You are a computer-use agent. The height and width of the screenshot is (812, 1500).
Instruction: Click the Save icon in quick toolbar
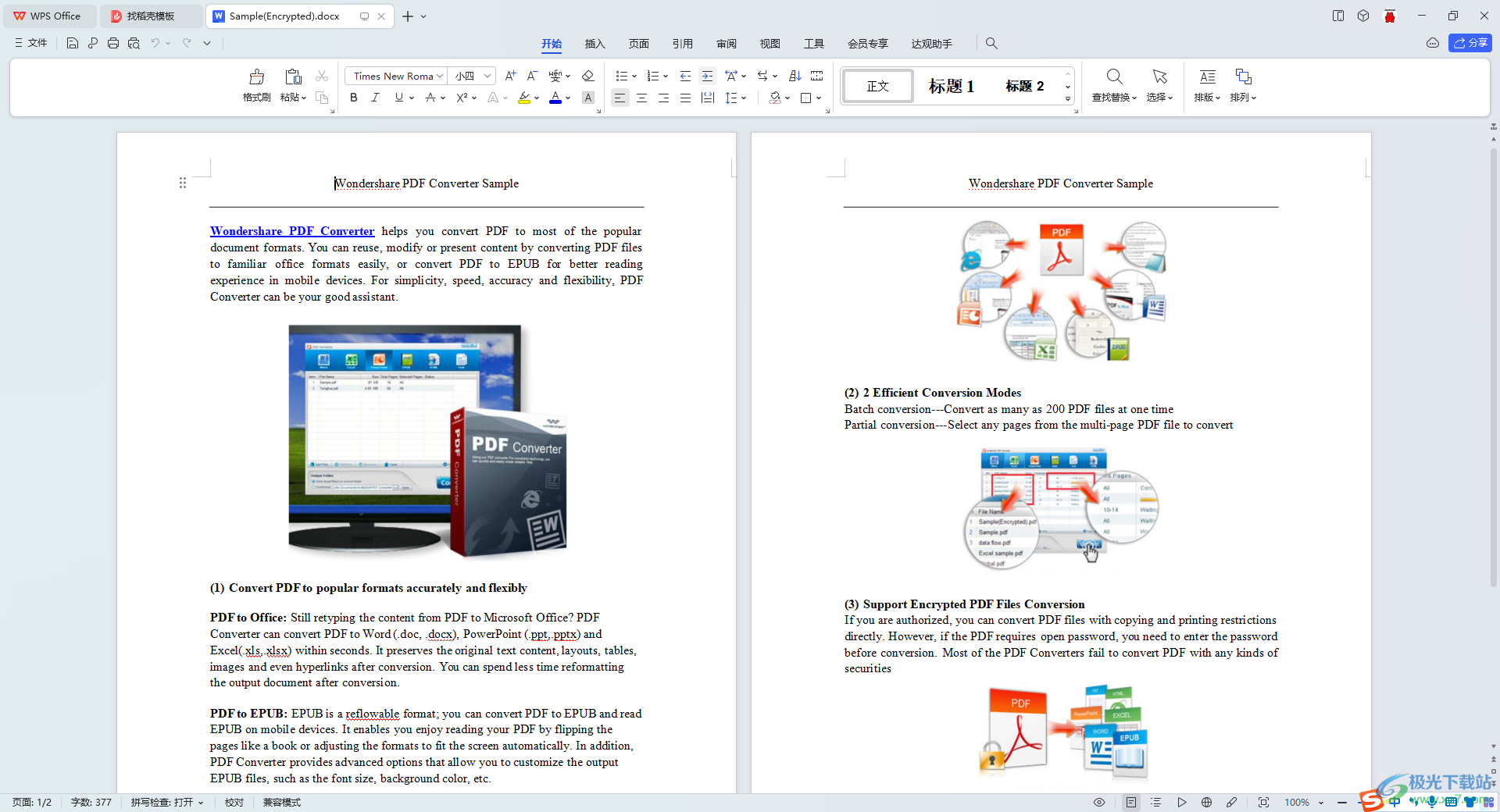(73, 44)
